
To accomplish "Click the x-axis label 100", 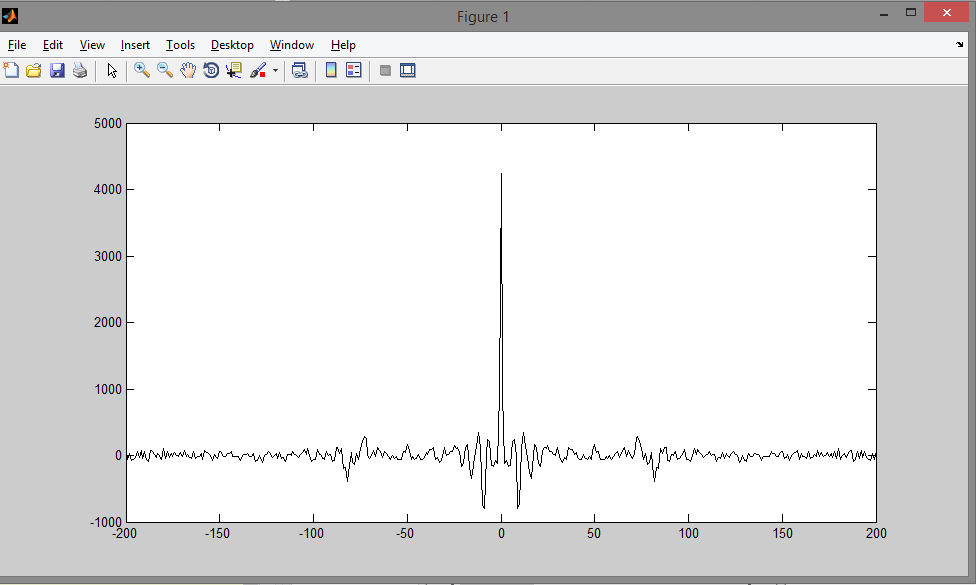I will 688,533.
